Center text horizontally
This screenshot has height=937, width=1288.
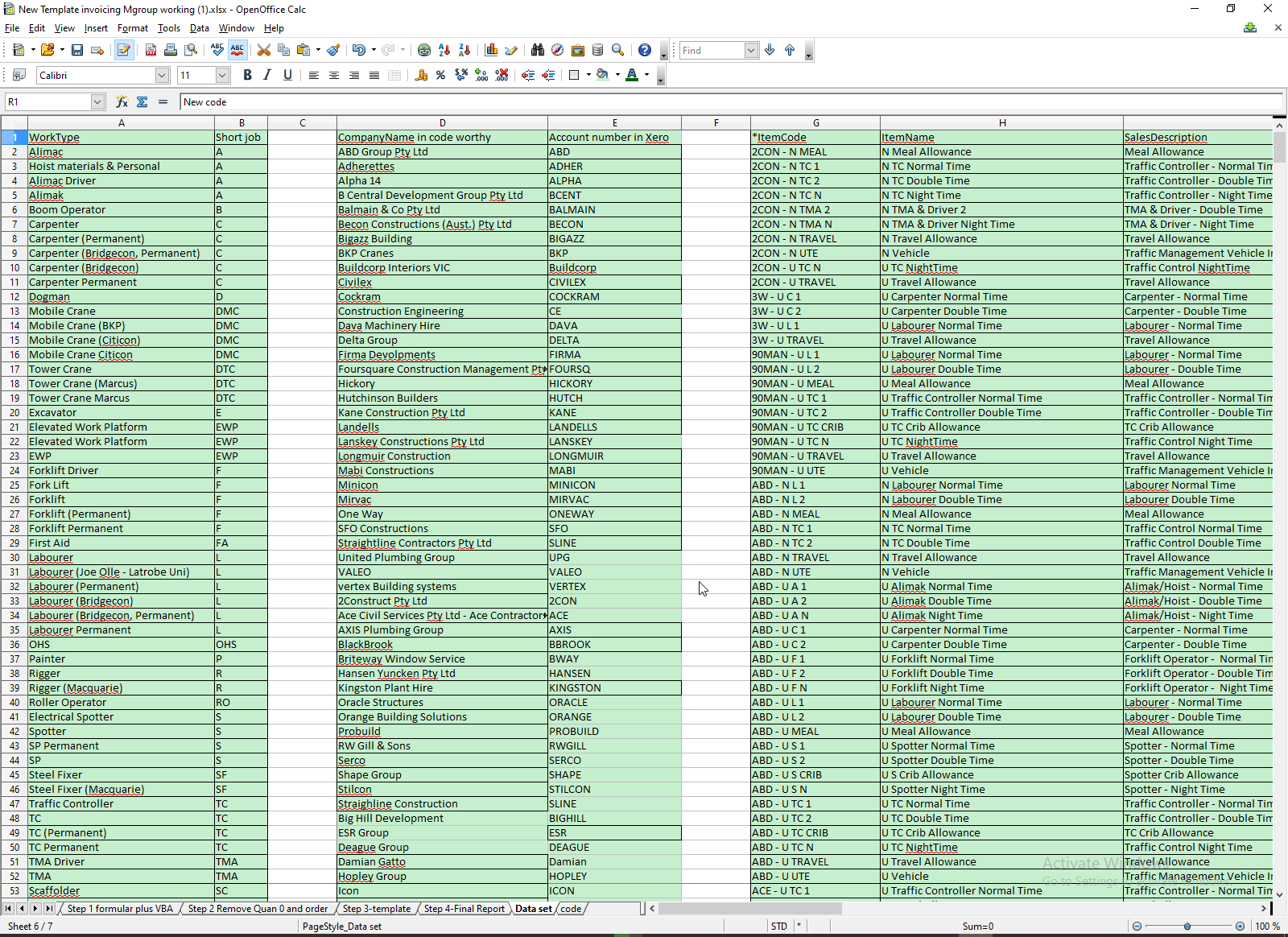(334, 75)
